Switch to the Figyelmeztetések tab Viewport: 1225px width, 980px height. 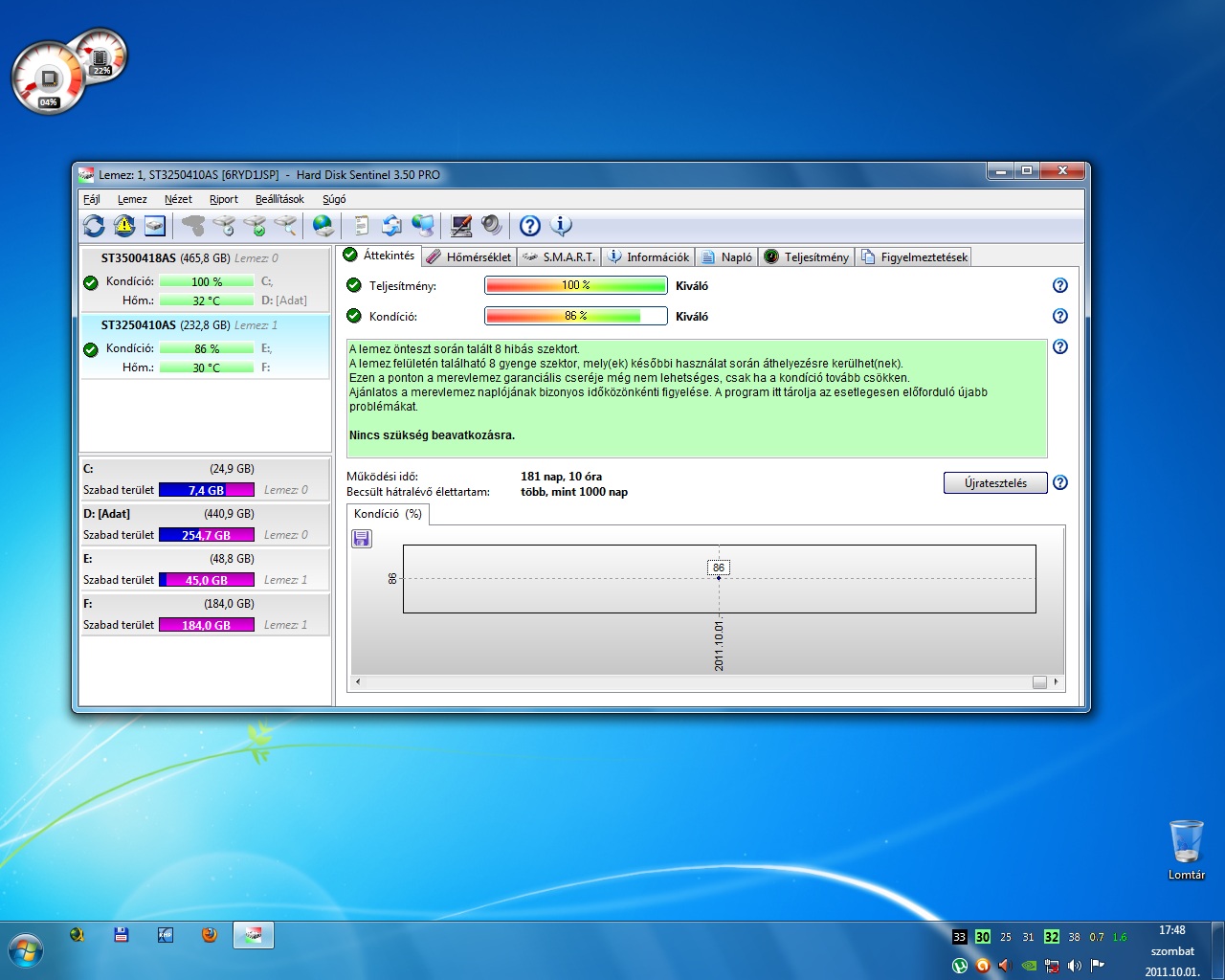914,256
